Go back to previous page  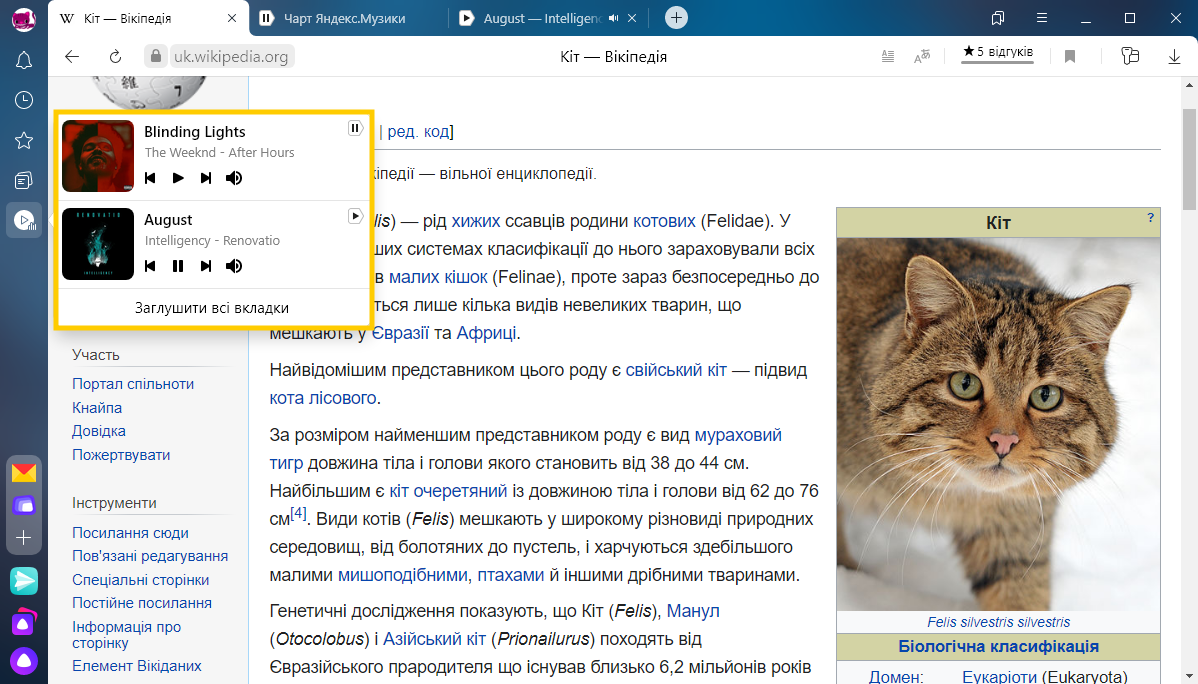pos(72,57)
